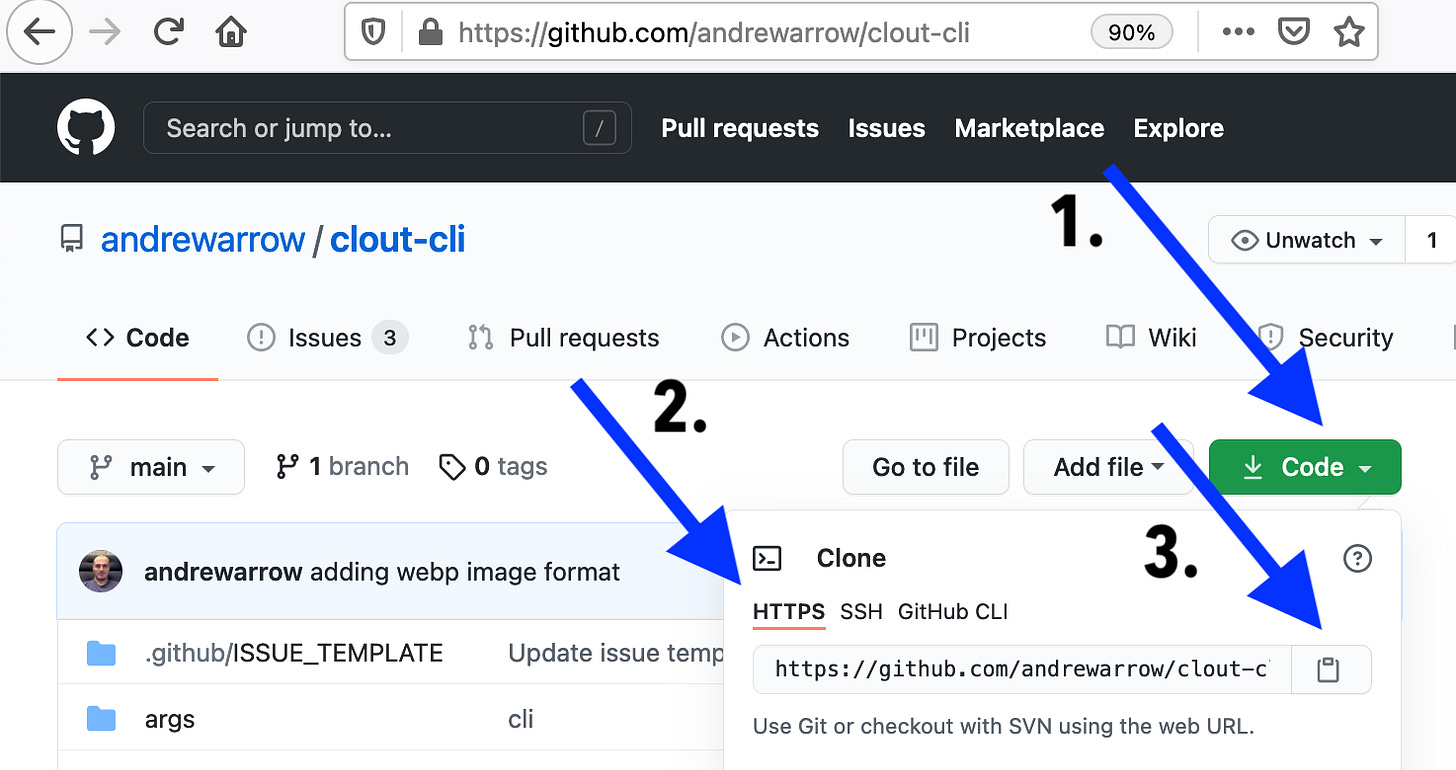Go back with the browser back arrow
This screenshot has height=770, width=1456.
pos(39,32)
